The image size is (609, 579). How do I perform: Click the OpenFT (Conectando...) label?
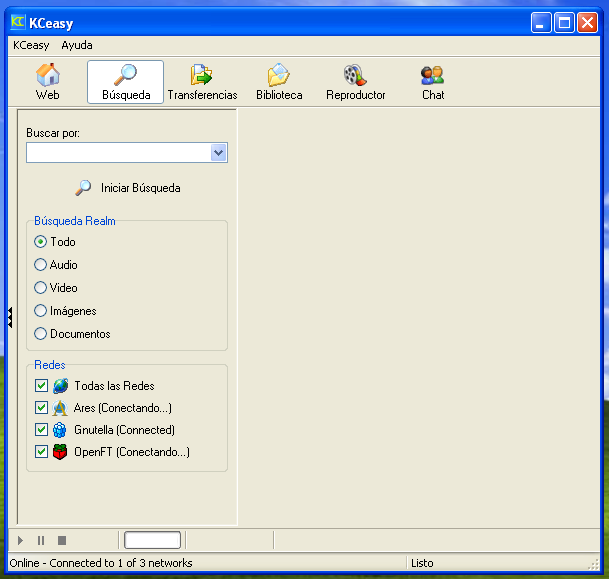click(132, 452)
